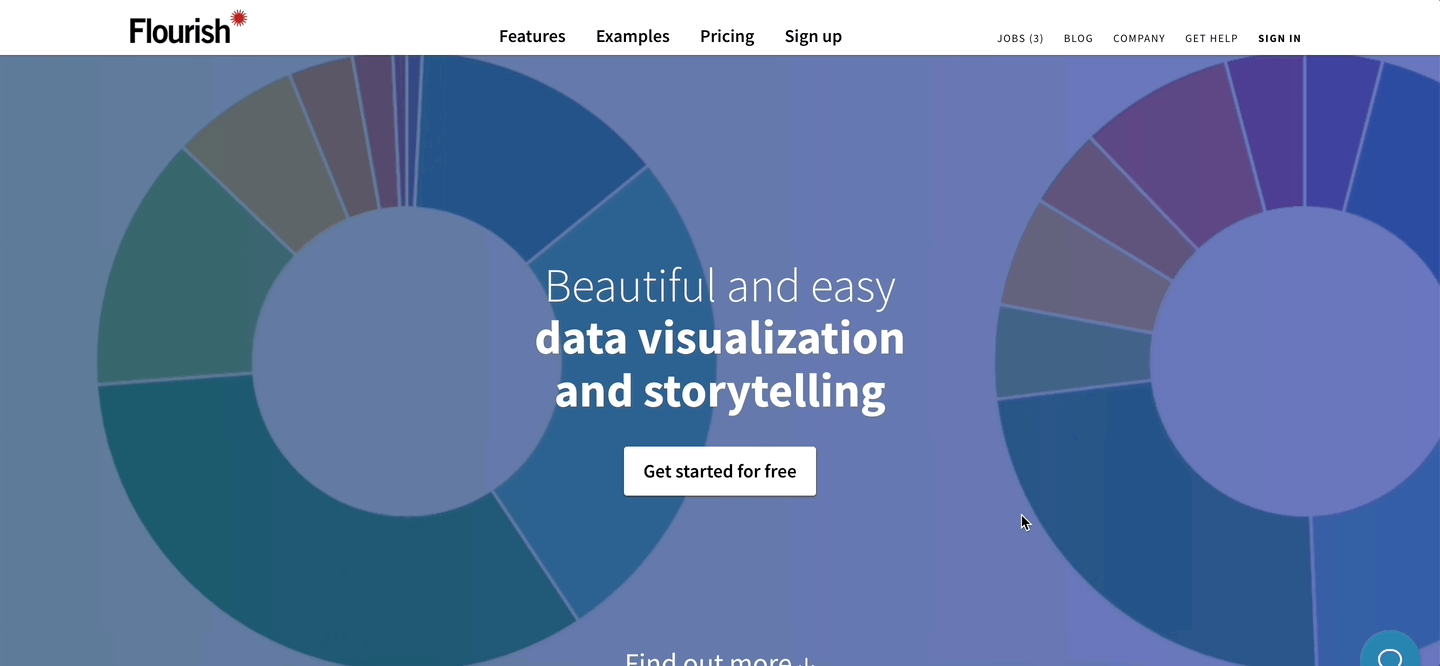The height and width of the screenshot is (666, 1440).
Task: Click Sign In in the header
Action: [x=1279, y=38]
